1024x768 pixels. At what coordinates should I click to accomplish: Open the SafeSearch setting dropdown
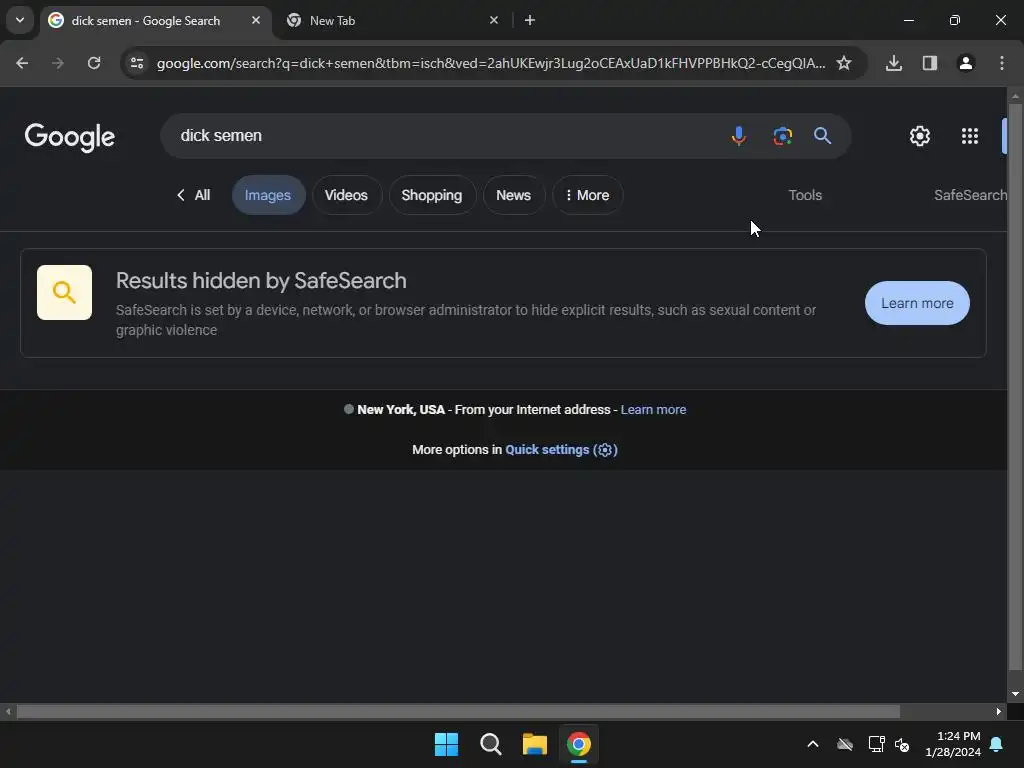970,195
